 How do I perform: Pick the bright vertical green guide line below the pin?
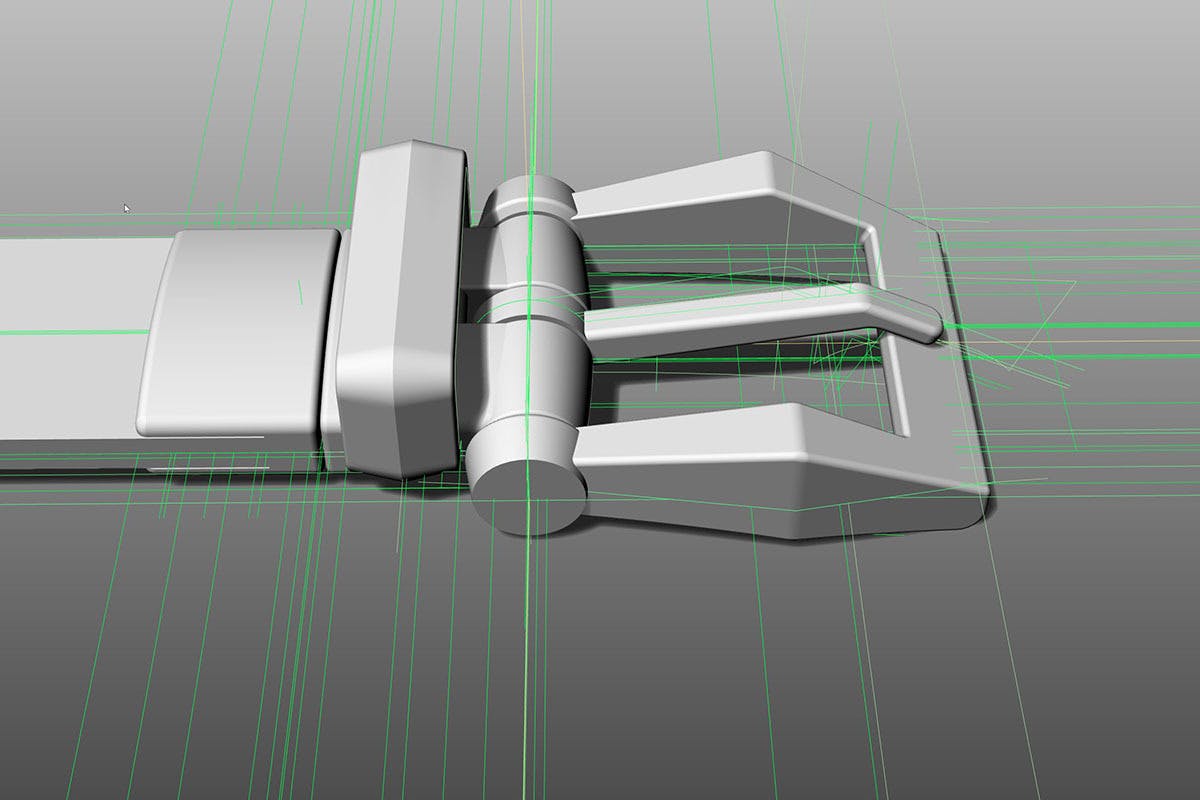(526, 650)
